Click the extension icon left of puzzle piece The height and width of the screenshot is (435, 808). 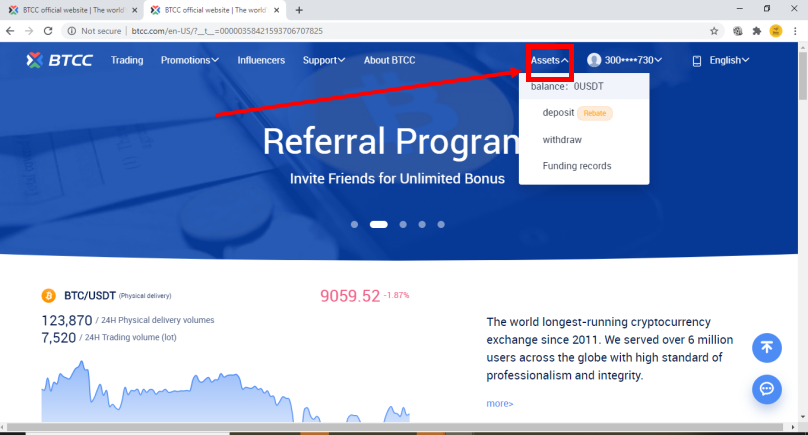click(737, 31)
